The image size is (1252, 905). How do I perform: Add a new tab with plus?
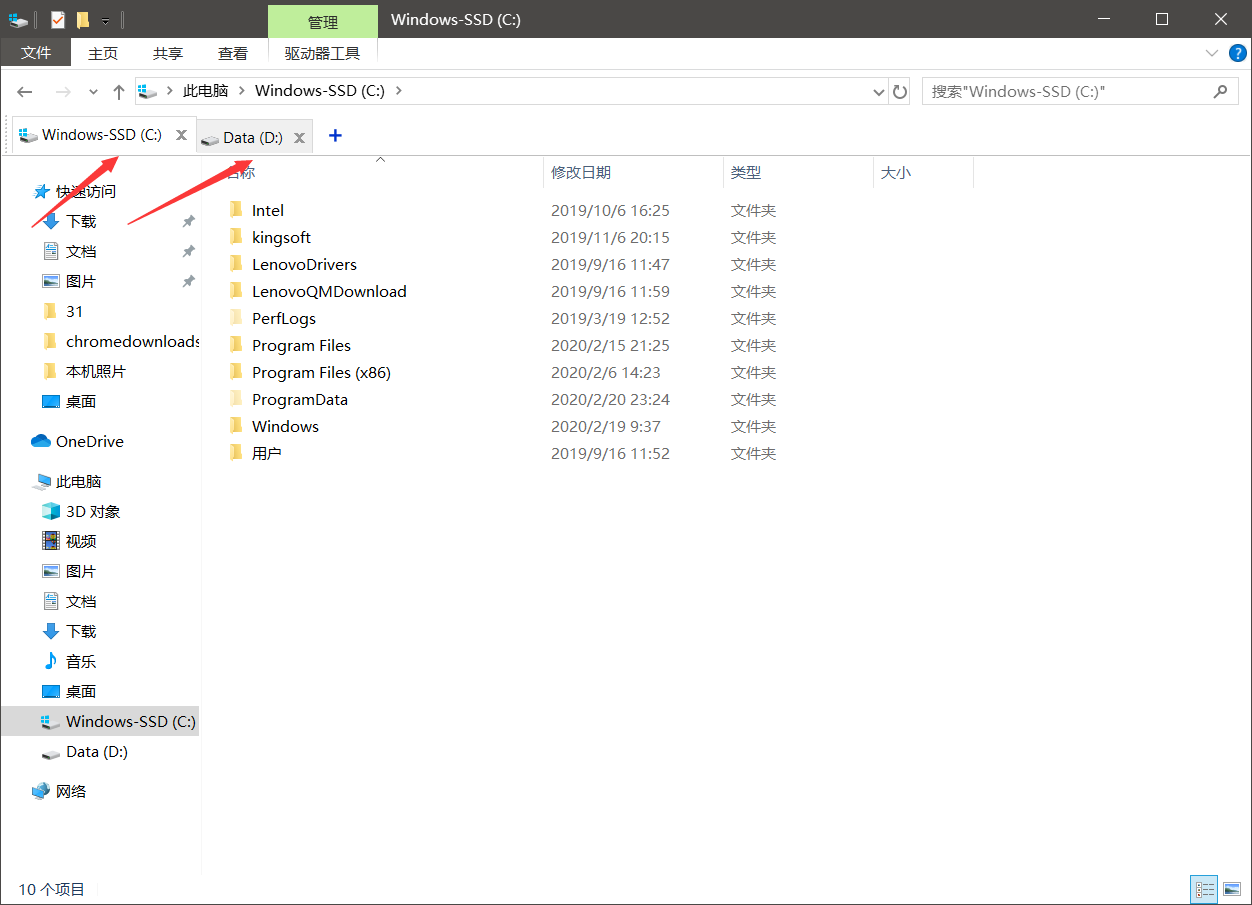pos(335,135)
